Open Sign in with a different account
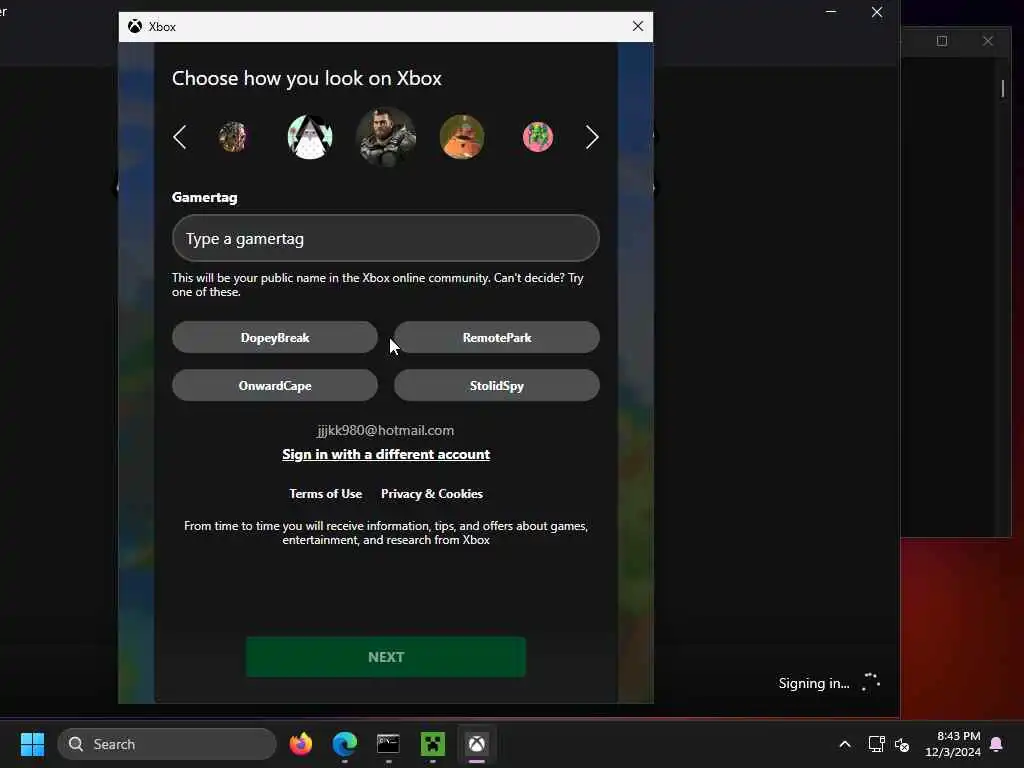The height and width of the screenshot is (768, 1024). coord(386,455)
